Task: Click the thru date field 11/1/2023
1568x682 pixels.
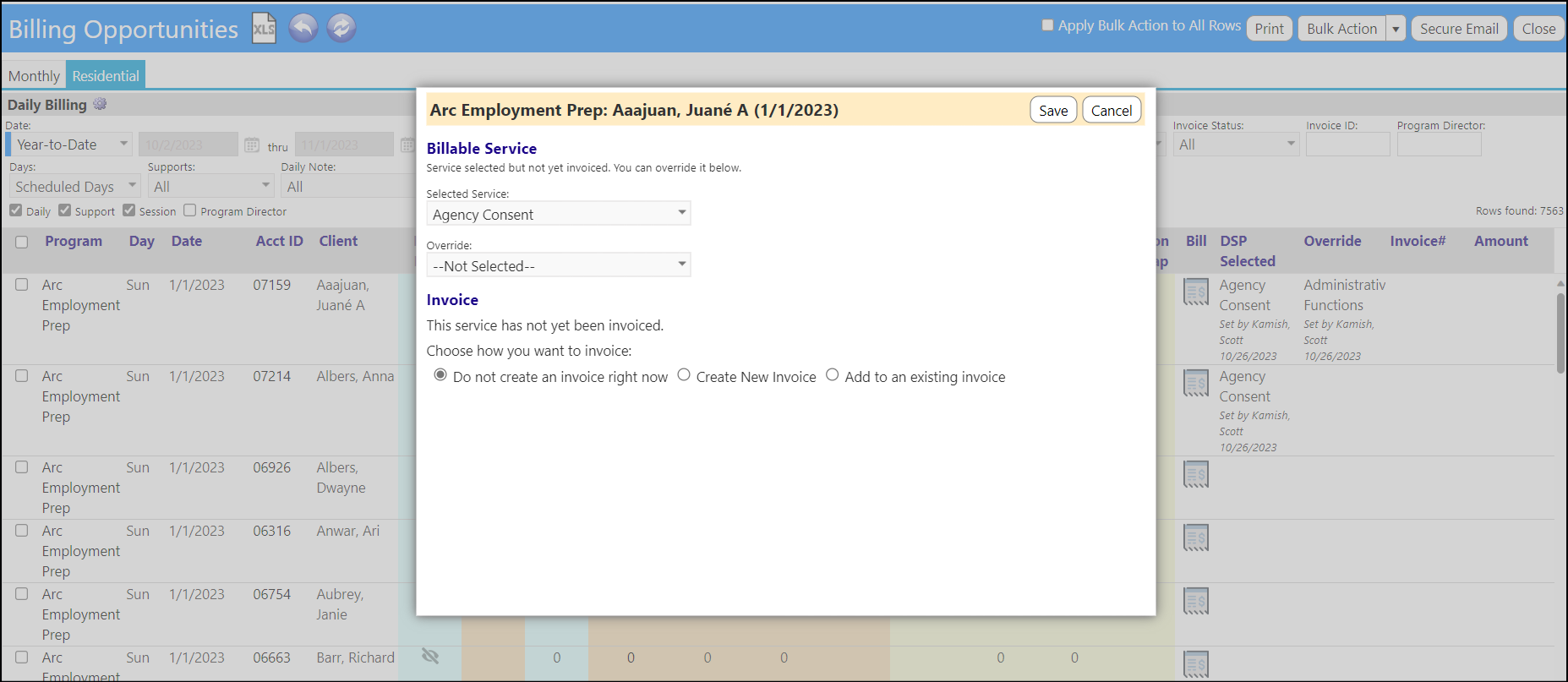Action: (347, 145)
